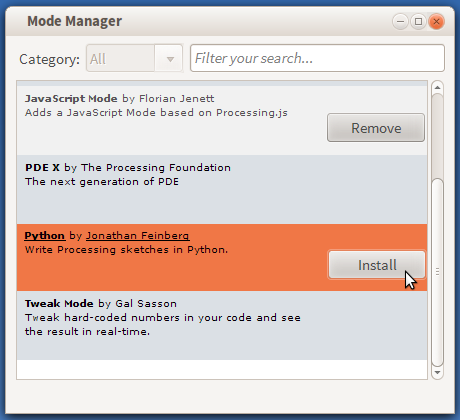The image size is (460, 420).
Task: Click the scrollbar track above the thumb
Action: tap(437, 136)
